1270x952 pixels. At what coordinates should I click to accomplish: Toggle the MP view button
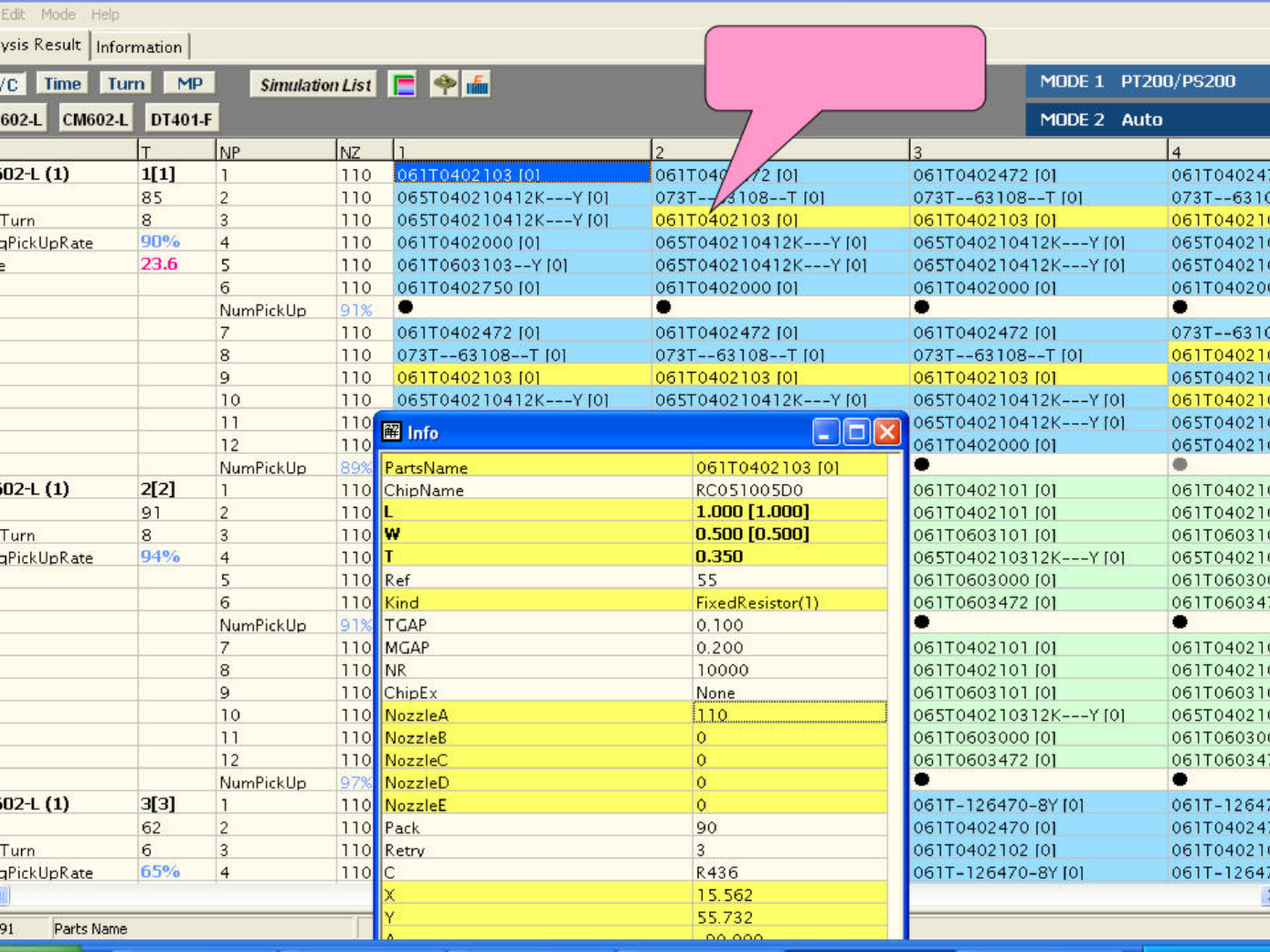[190, 84]
